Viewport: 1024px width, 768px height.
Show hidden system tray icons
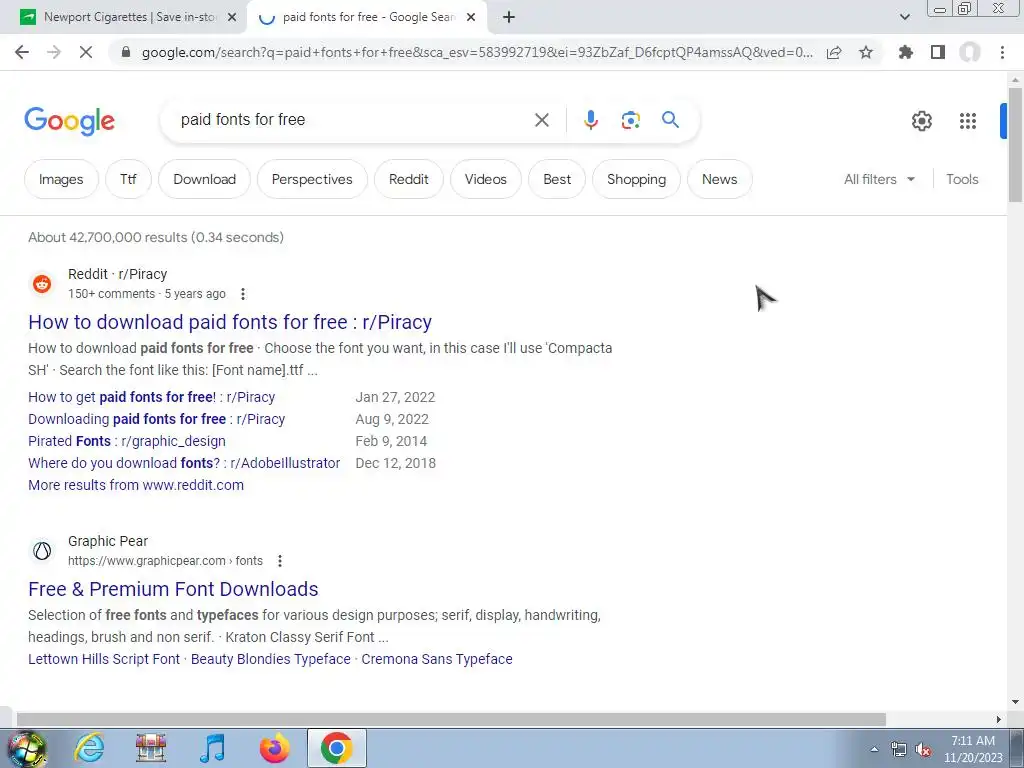[874, 749]
